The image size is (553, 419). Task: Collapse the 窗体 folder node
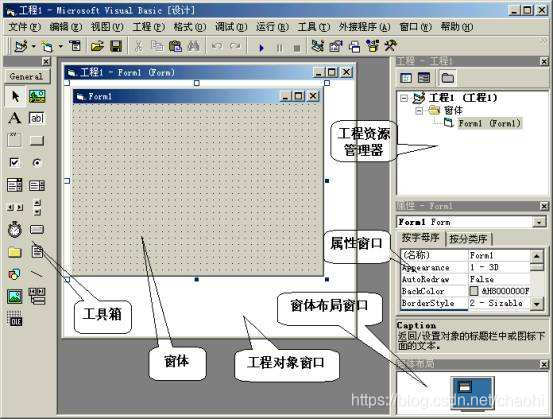tap(419, 111)
